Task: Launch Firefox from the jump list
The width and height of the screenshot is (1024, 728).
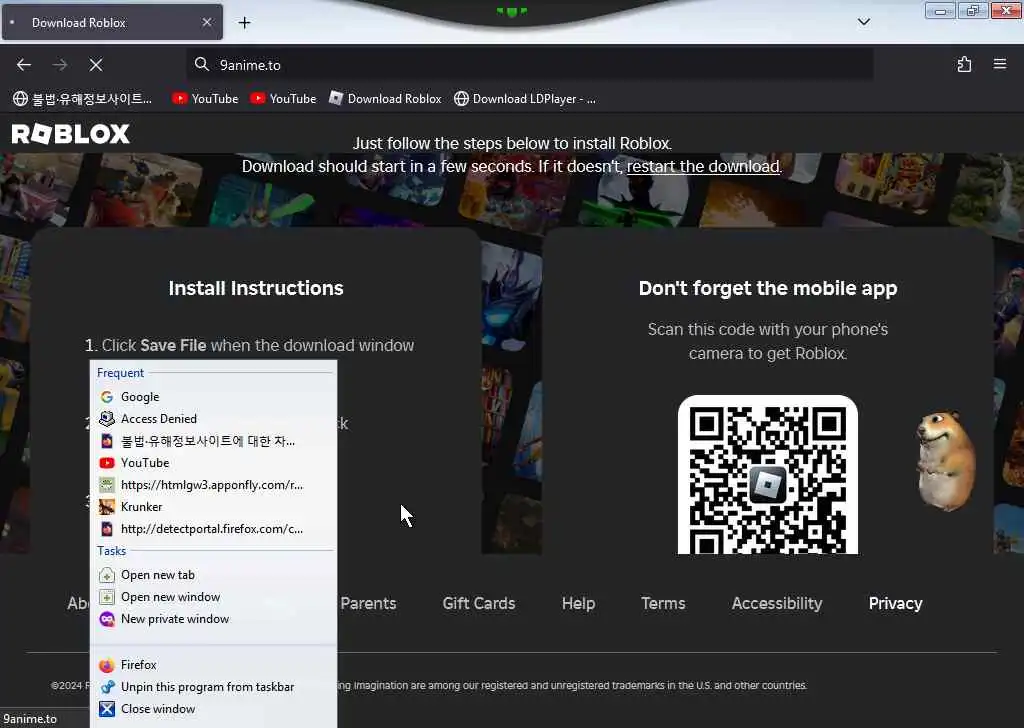Action: pyautogui.click(x=214, y=665)
